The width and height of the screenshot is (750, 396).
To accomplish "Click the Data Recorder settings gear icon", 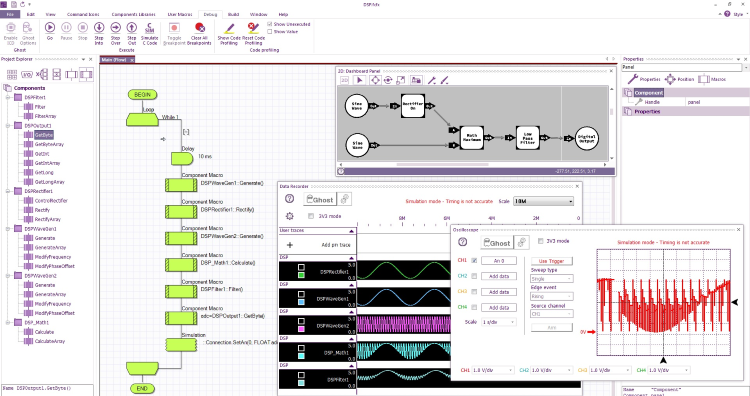I will tap(289, 216).
